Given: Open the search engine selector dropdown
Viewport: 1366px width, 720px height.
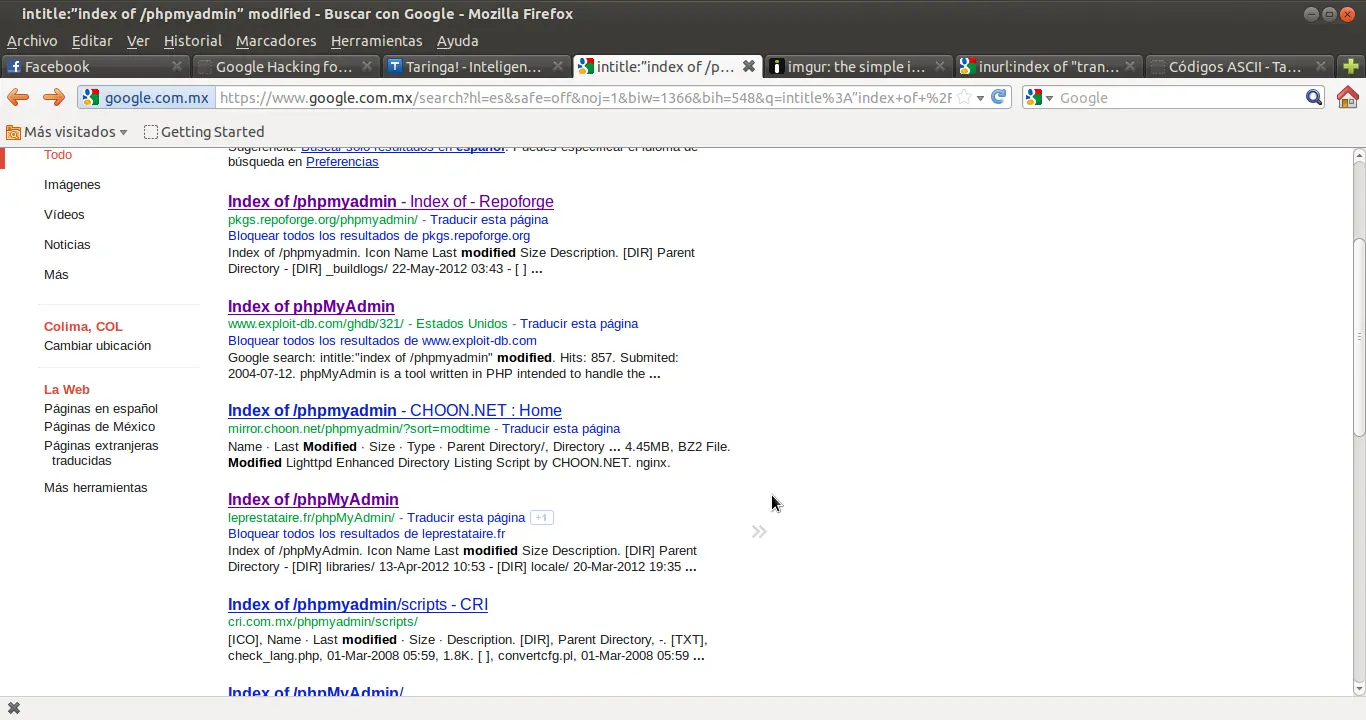Looking at the screenshot, I should [1041, 97].
